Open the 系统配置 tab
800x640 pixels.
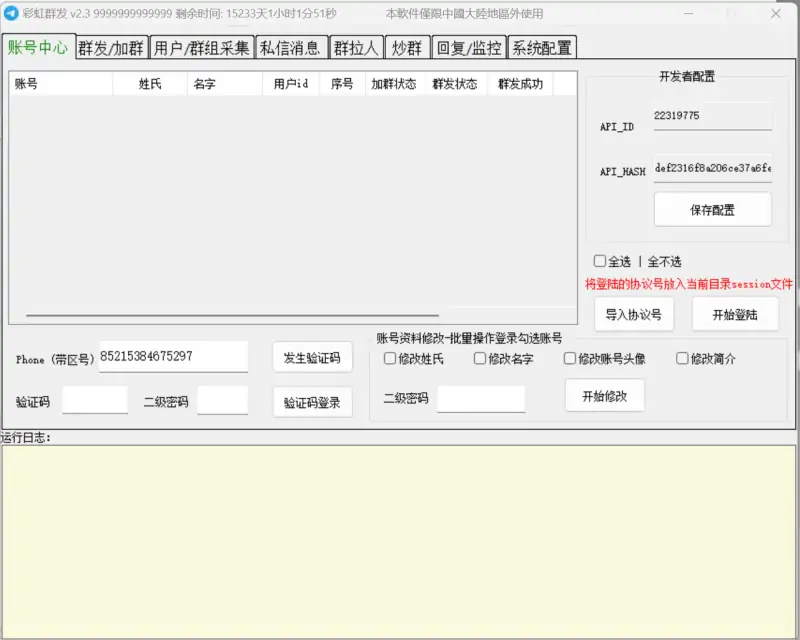[541, 46]
